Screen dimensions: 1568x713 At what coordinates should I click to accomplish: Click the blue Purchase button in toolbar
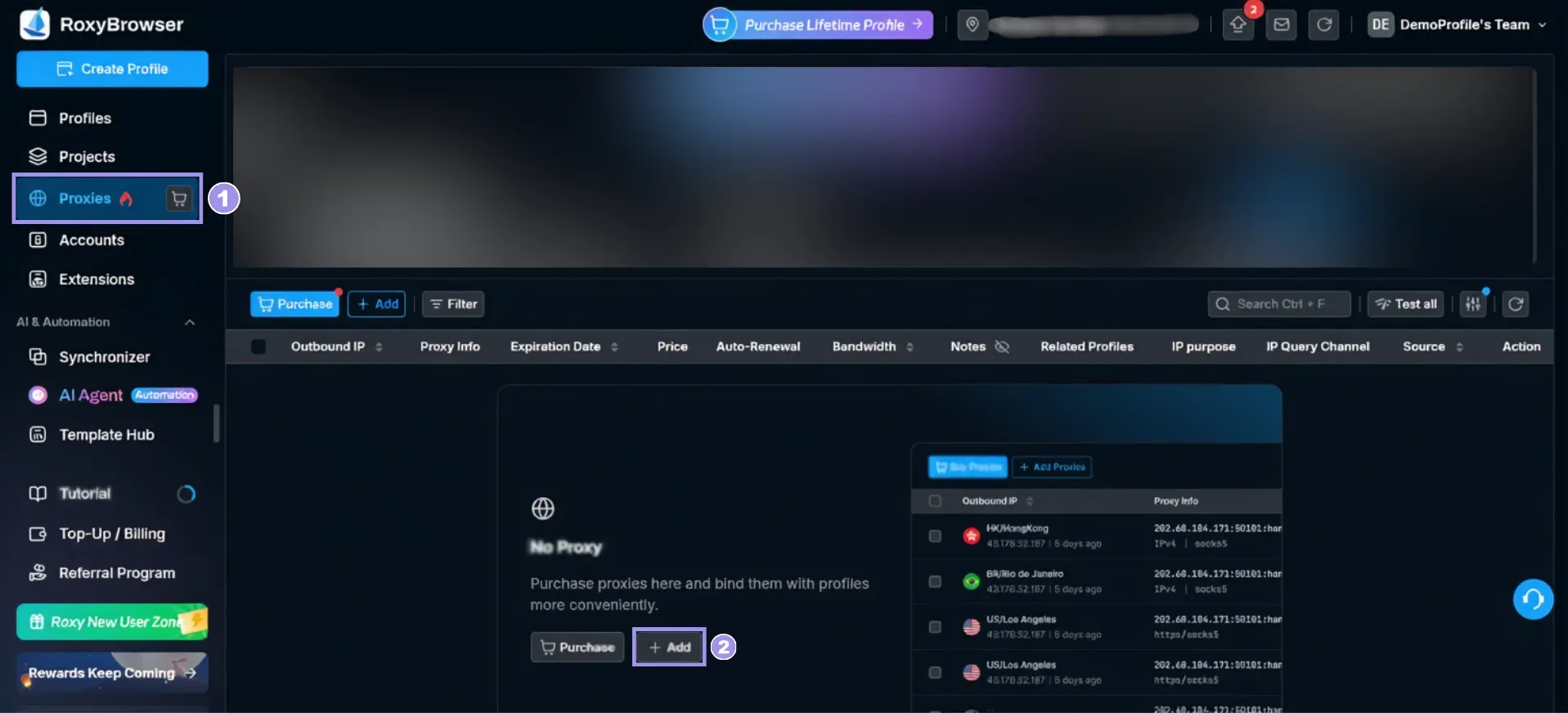pyautogui.click(x=295, y=304)
